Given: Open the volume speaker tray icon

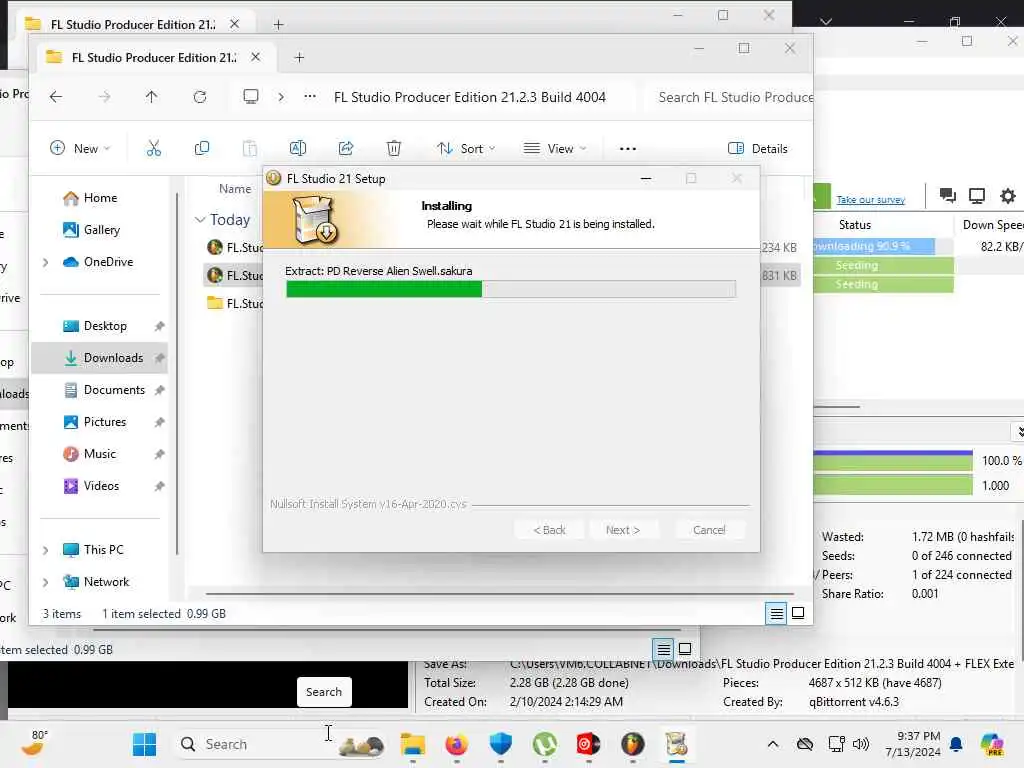Looking at the screenshot, I should pos(861,744).
